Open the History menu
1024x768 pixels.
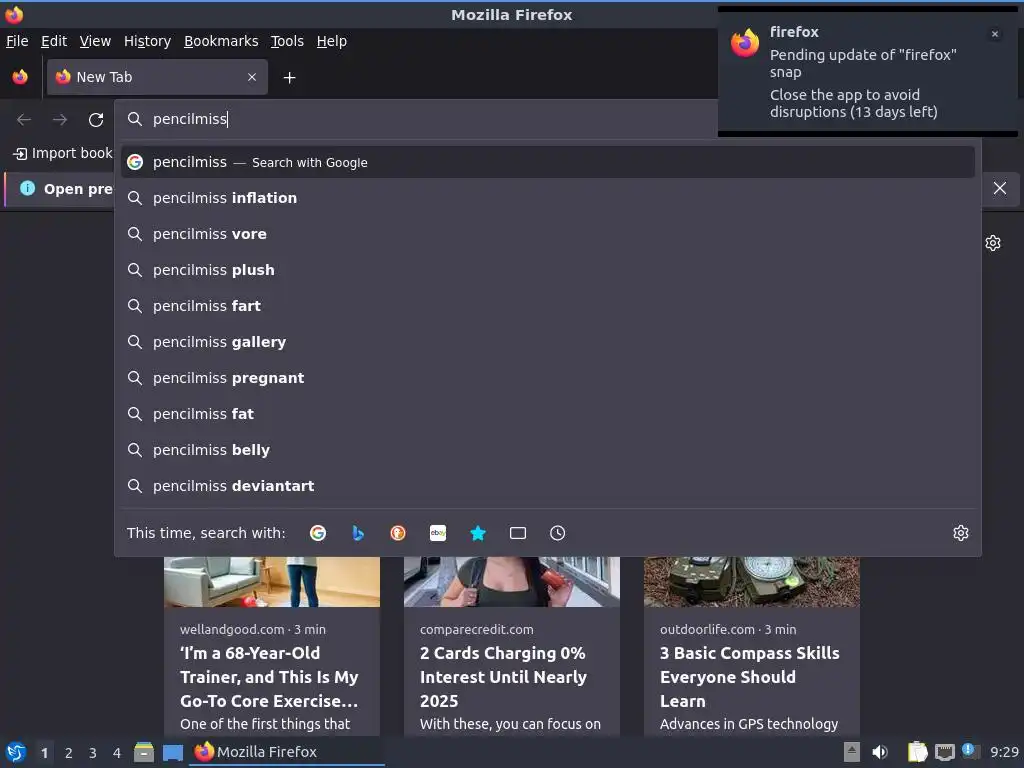pos(148,41)
